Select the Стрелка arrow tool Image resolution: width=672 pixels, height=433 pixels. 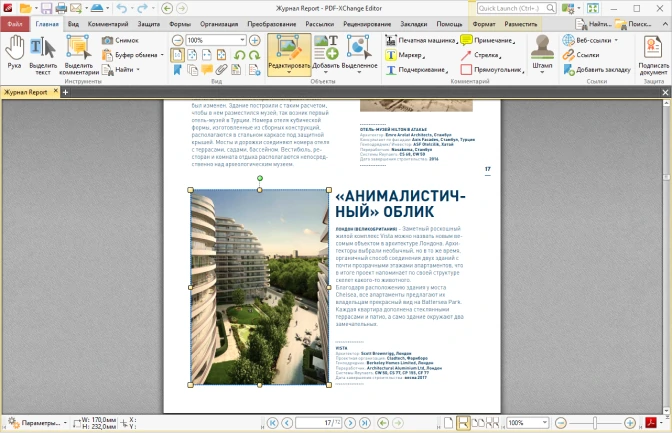pyautogui.click(x=480, y=55)
